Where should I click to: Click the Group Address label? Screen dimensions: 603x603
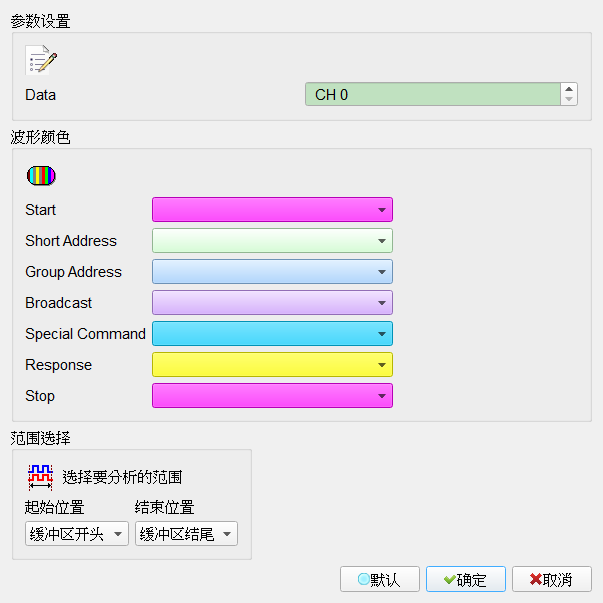[x=73, y=272]
